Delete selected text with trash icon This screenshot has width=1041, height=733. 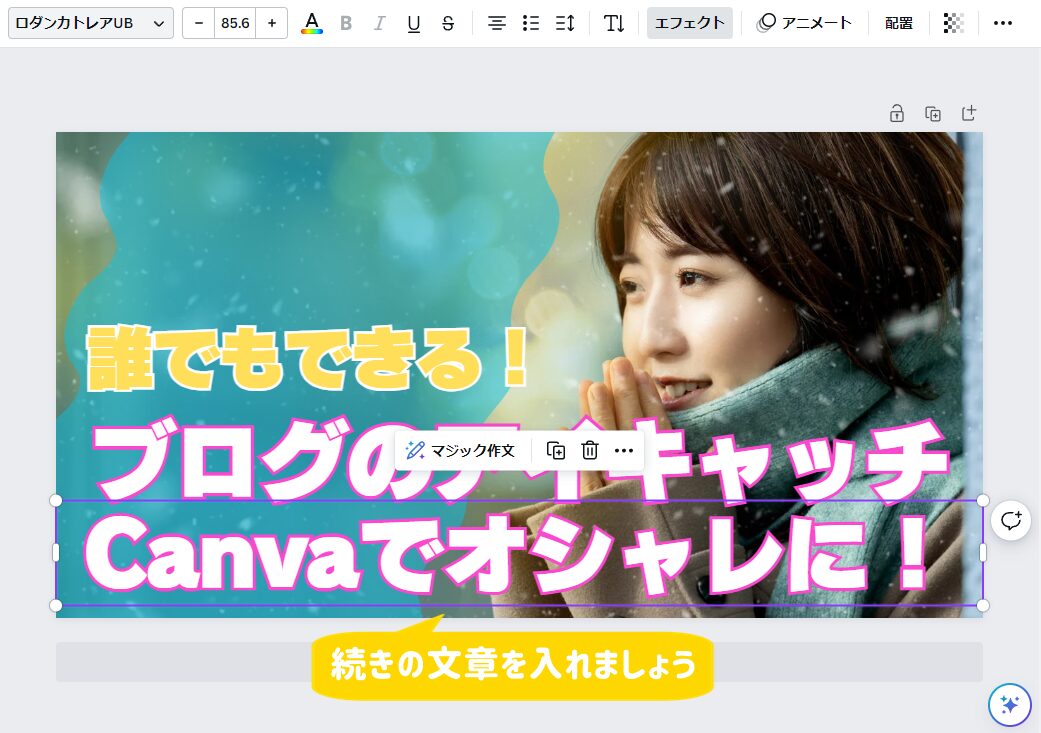(x=590, y=451)
